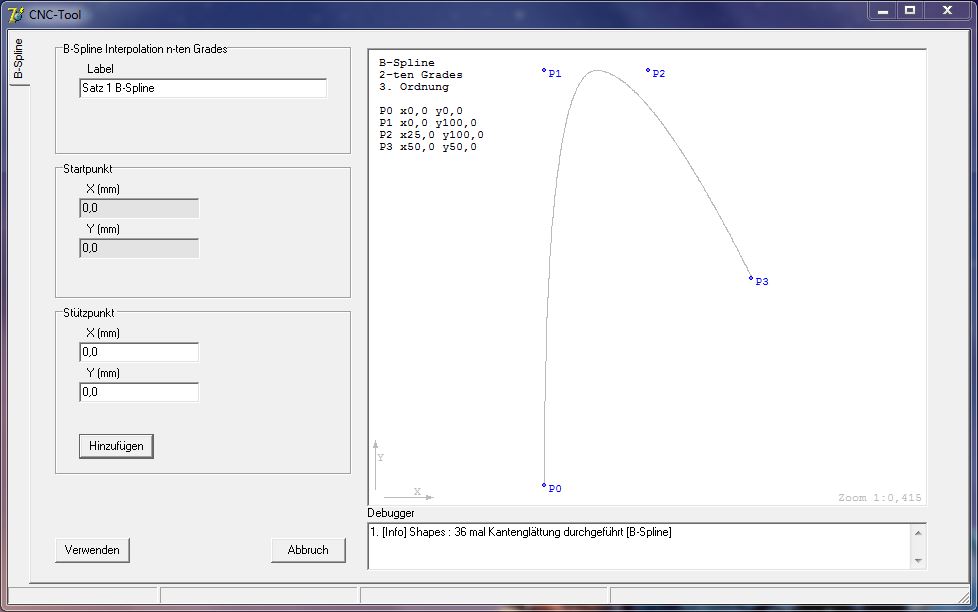Maximize the CNC-Tool window
The height and width of the screenshot is (612, 978).
[x=910, y=11]
